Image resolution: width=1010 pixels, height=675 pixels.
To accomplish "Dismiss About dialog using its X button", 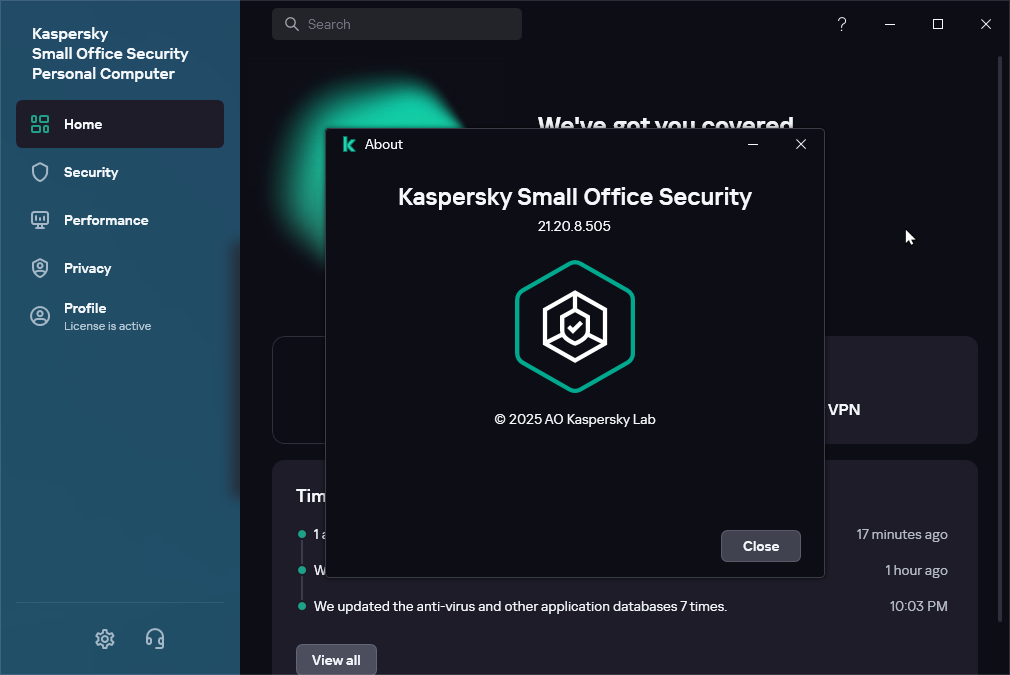I will click(x=801, y=144).
